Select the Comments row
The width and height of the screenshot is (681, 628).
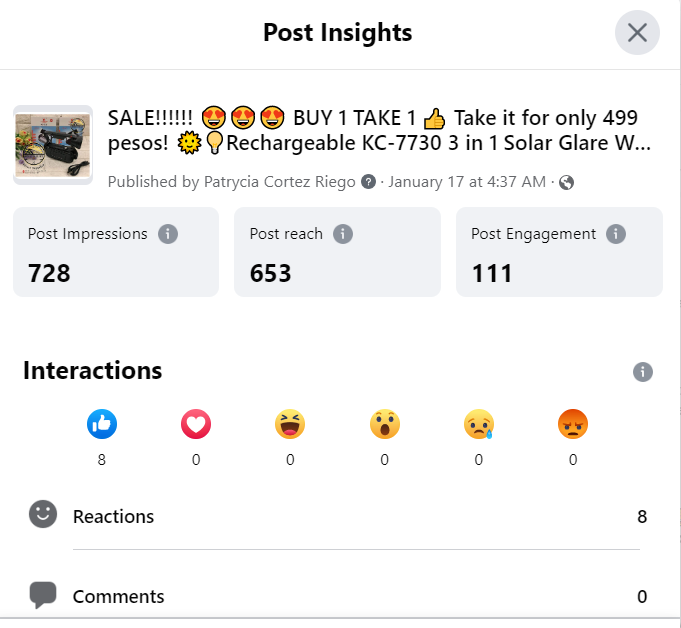point(340,597)
